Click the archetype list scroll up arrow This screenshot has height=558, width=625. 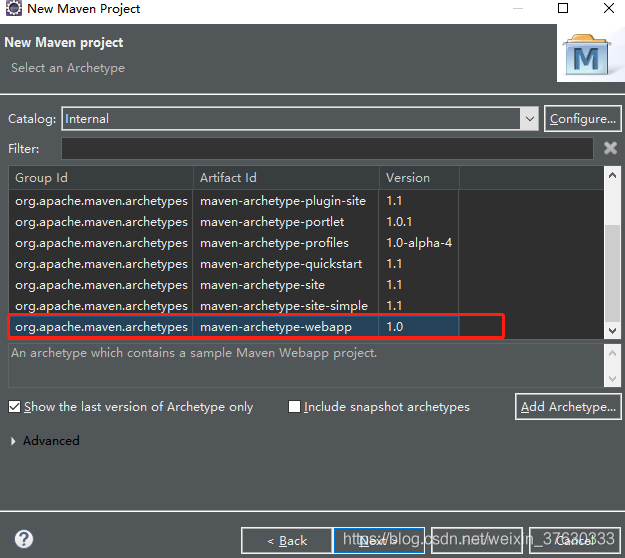pyautogui.click(x=613, y=175)
